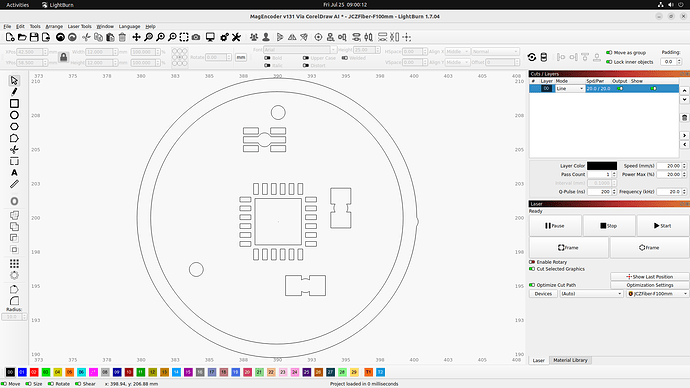Click the Stop button

point(609,226)
